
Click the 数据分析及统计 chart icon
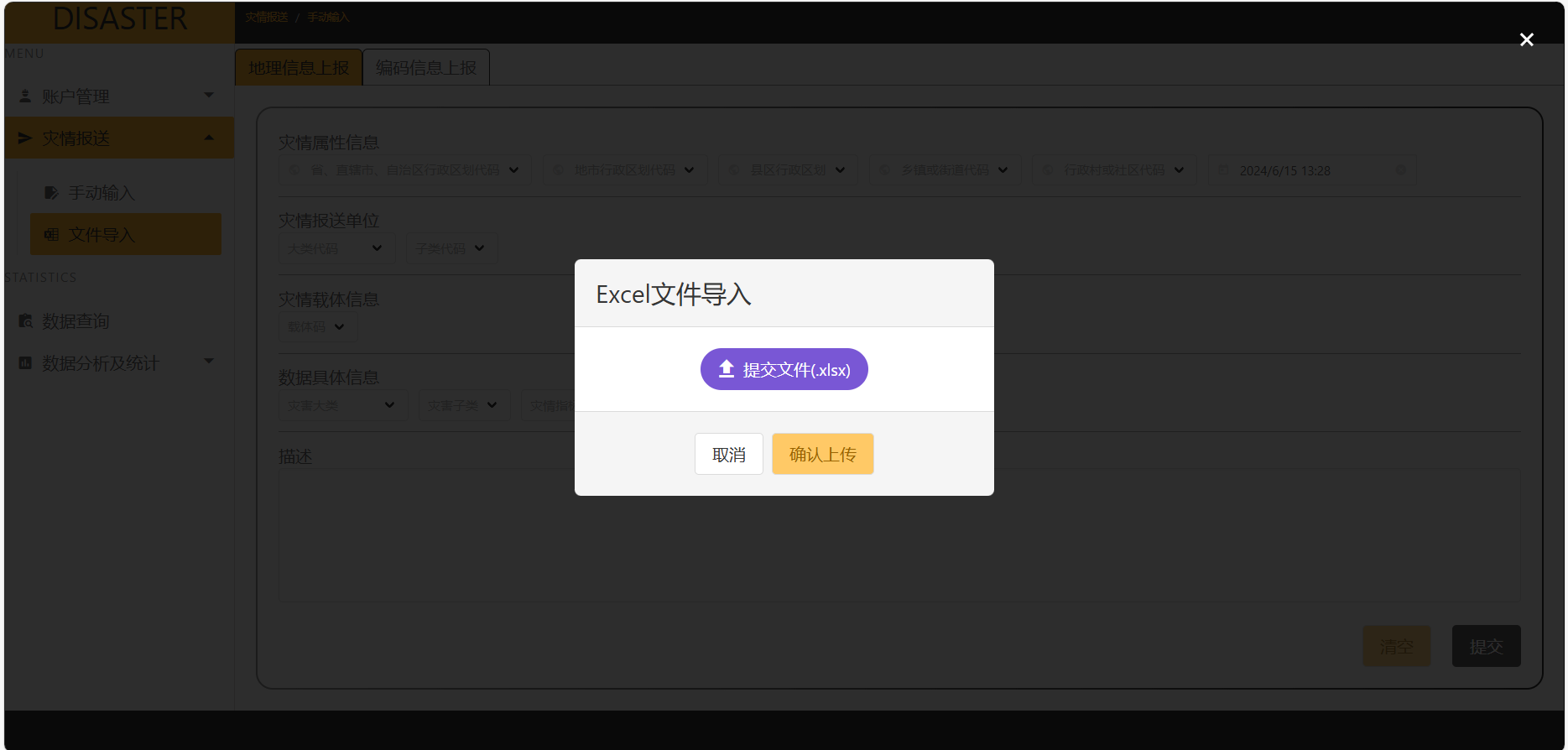[x=25, y=362]
